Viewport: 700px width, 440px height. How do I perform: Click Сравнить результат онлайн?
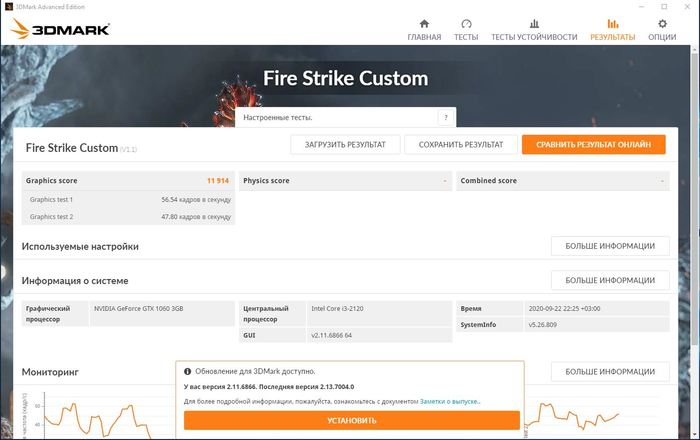[x=593, y=145]
